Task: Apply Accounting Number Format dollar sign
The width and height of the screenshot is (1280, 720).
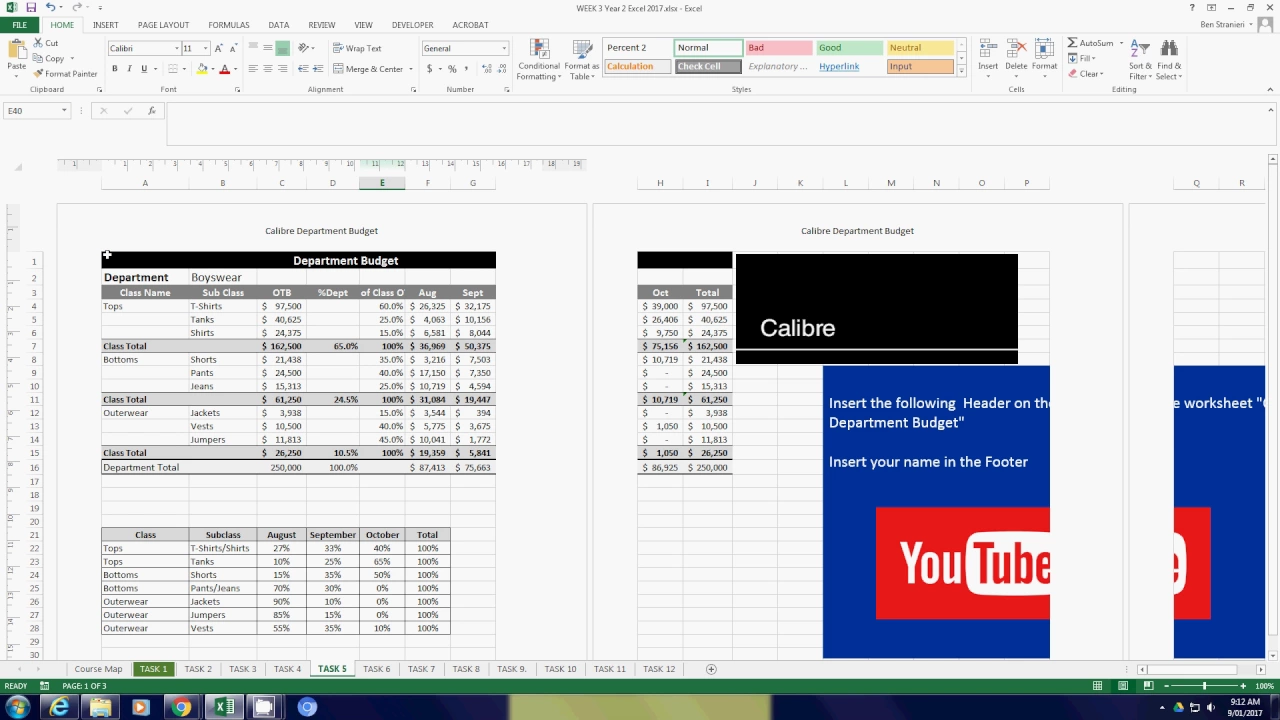Action: coord(429,69)
